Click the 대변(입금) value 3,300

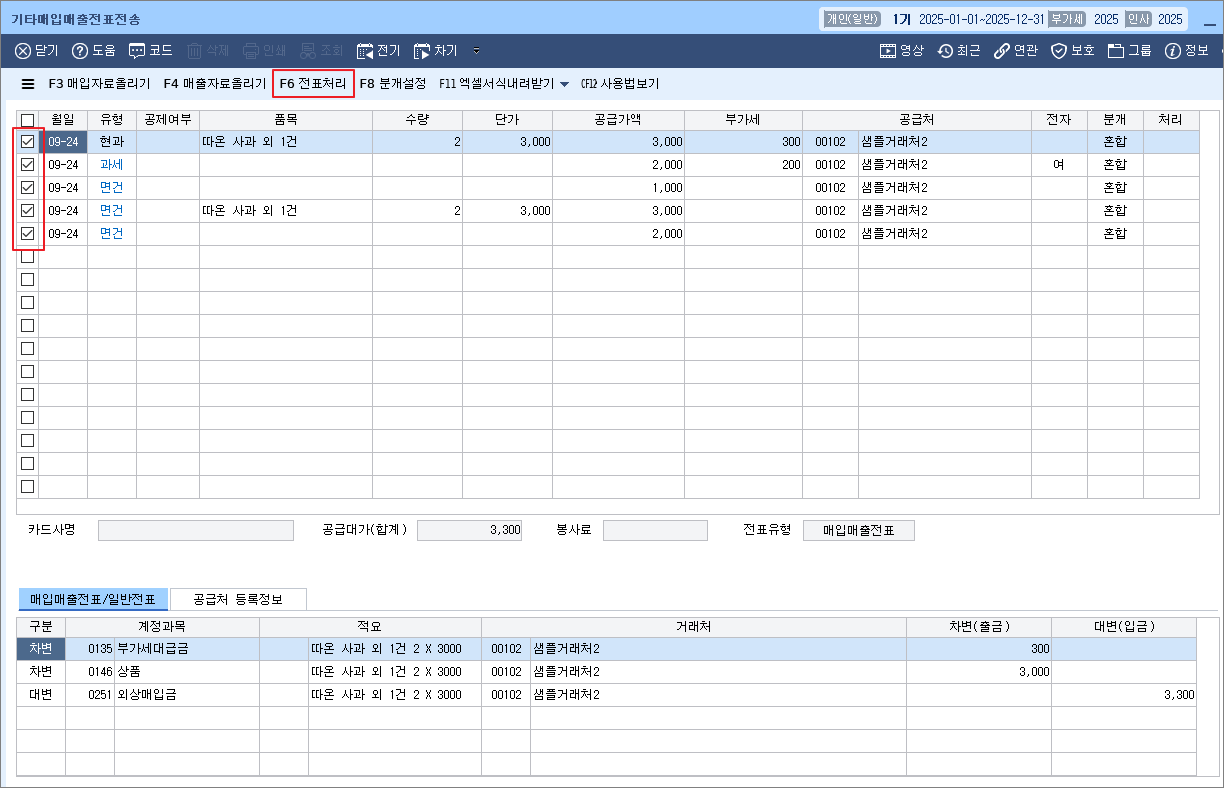click(1178, 695)
